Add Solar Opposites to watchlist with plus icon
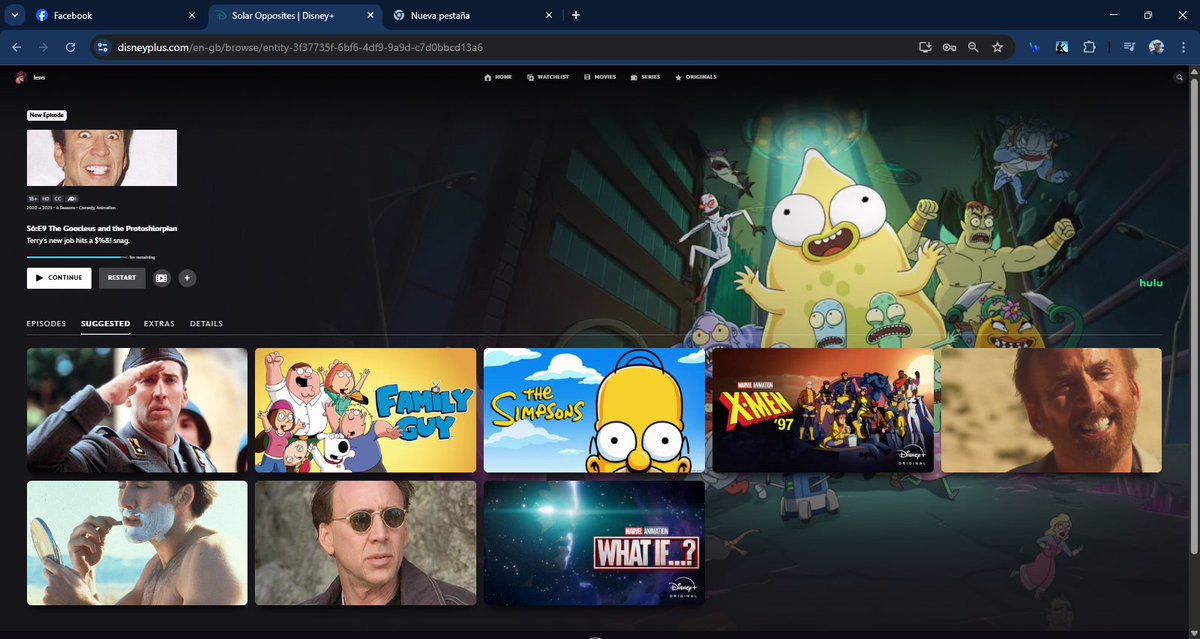 (x=187, y=278)
